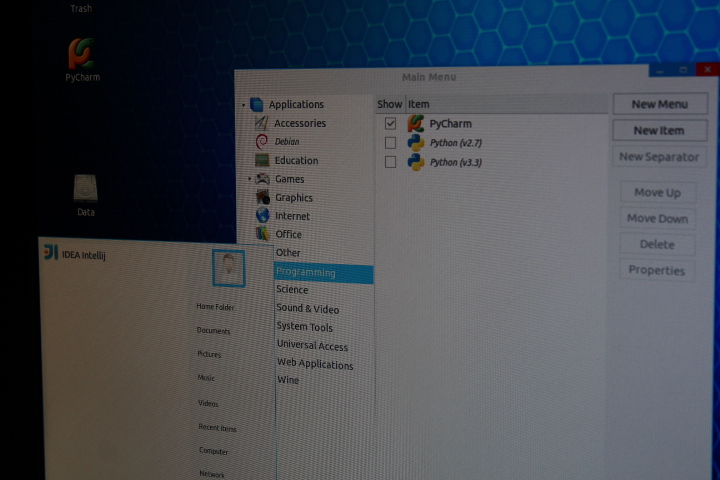Screen dimensions: 720x480
Task: Collapse the Applications tree node
Action: point(243,105)
